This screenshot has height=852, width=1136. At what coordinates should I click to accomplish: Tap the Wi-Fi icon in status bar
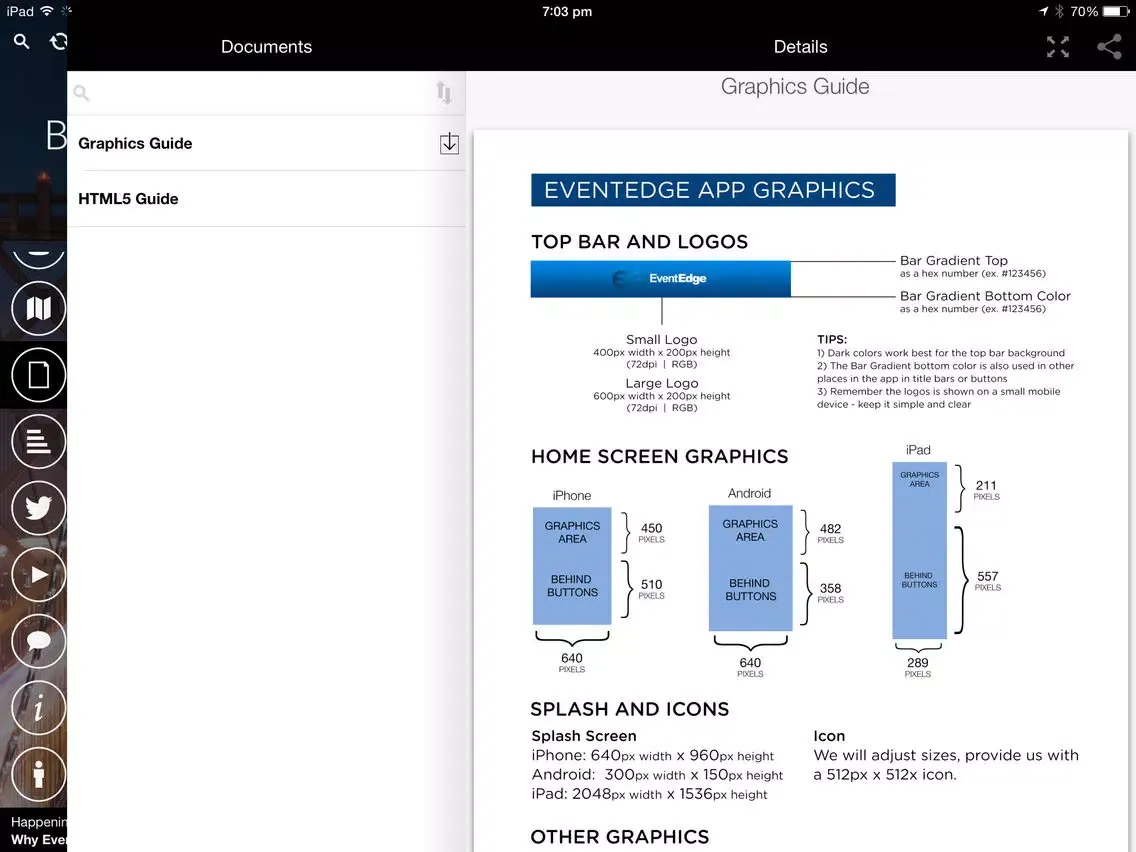pos(47,11)
